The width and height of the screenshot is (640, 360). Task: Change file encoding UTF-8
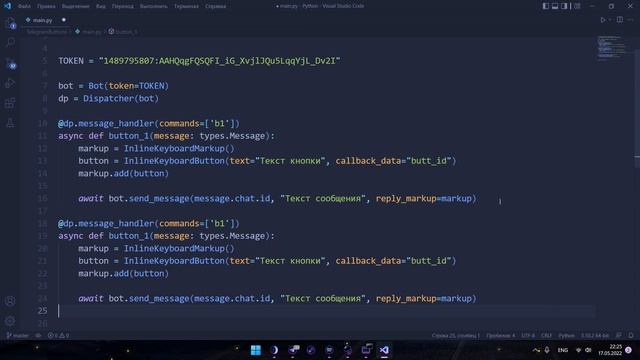point(528,336)
